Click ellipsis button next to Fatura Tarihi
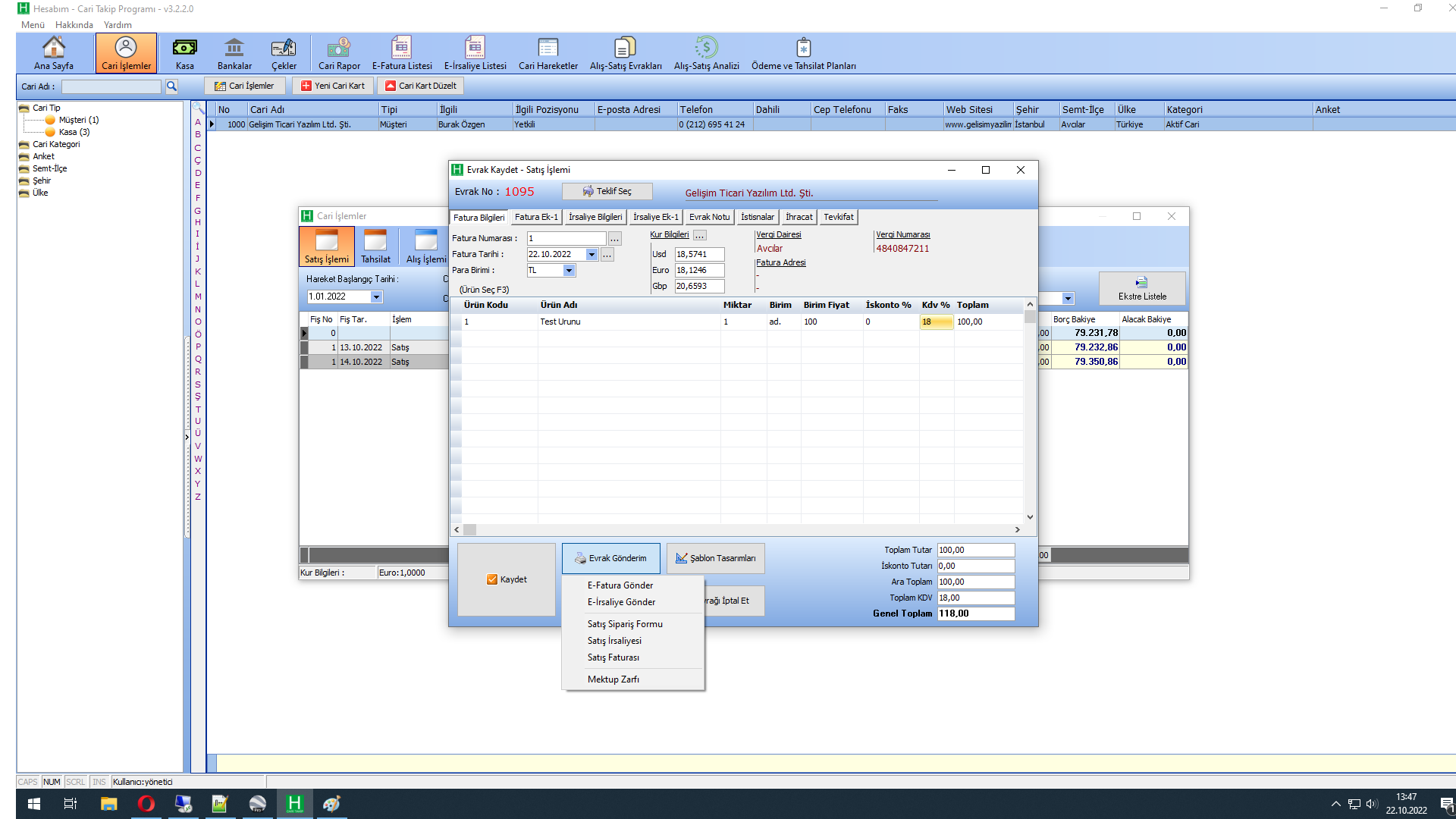 (607, 255)
